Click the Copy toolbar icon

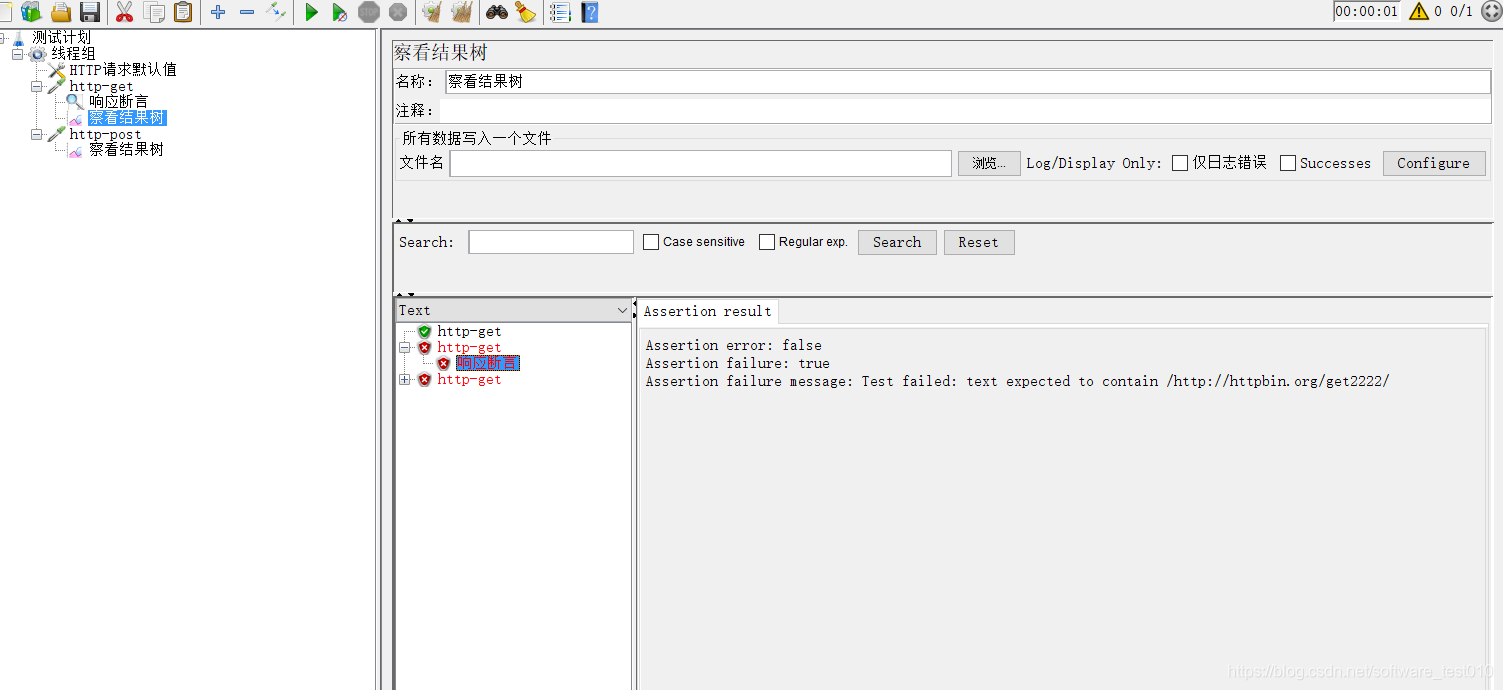tap(154, 12)
